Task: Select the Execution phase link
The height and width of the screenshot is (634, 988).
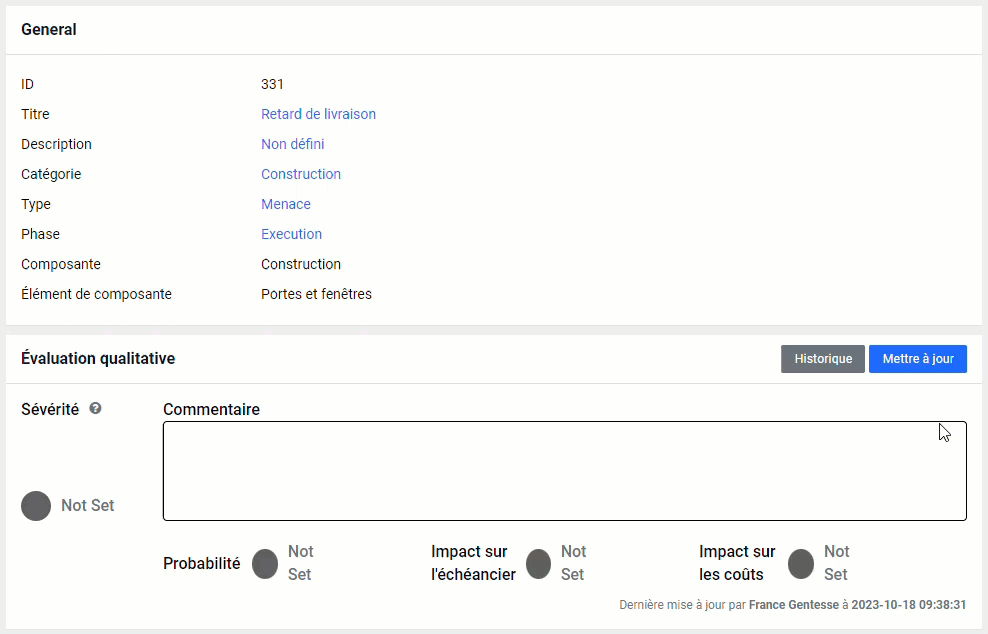Action: (291, 234)
